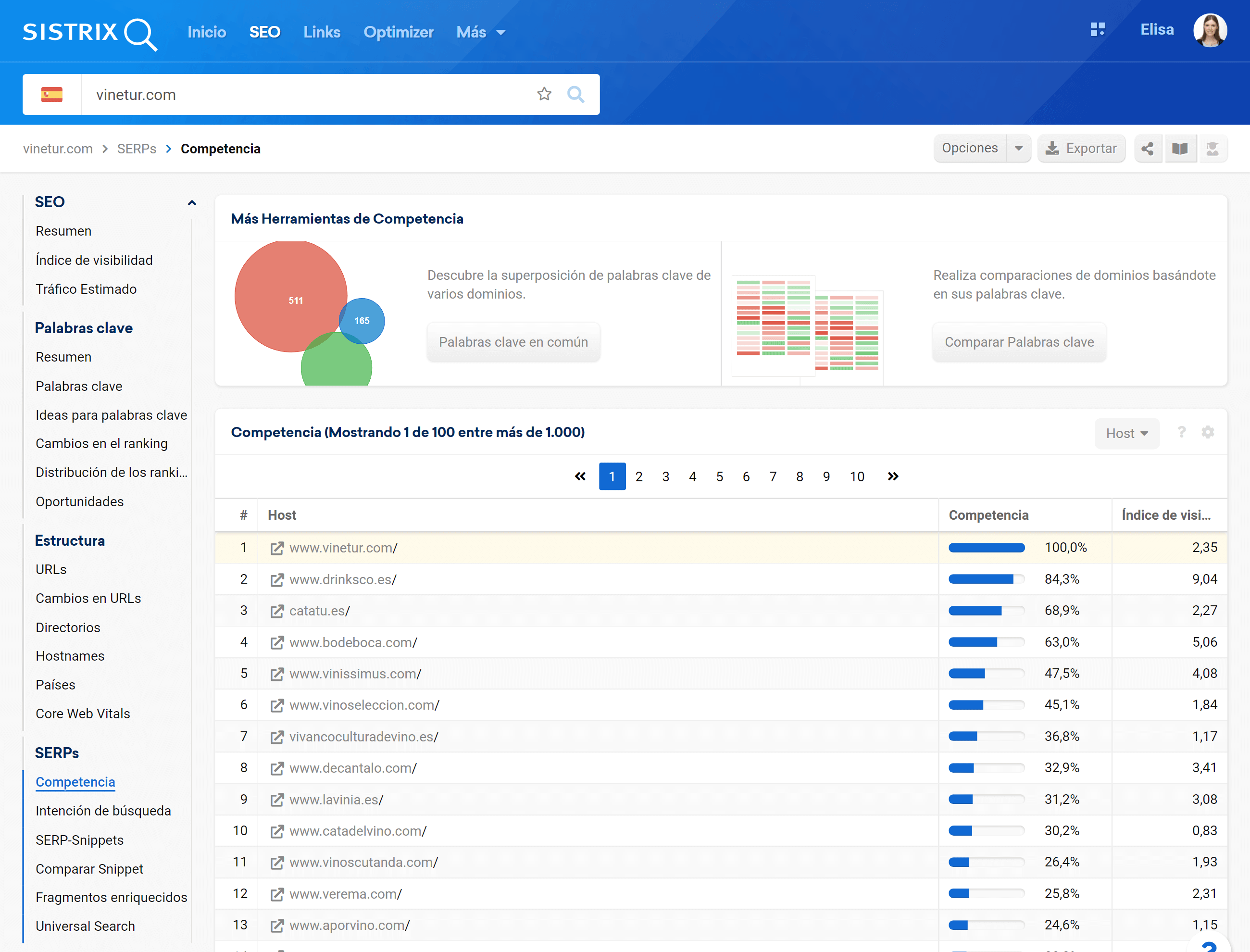Click the star favorite icon in search bar
Image resolution: width=1250 pixels, height=952 pixels.
(x=544, y=94)
